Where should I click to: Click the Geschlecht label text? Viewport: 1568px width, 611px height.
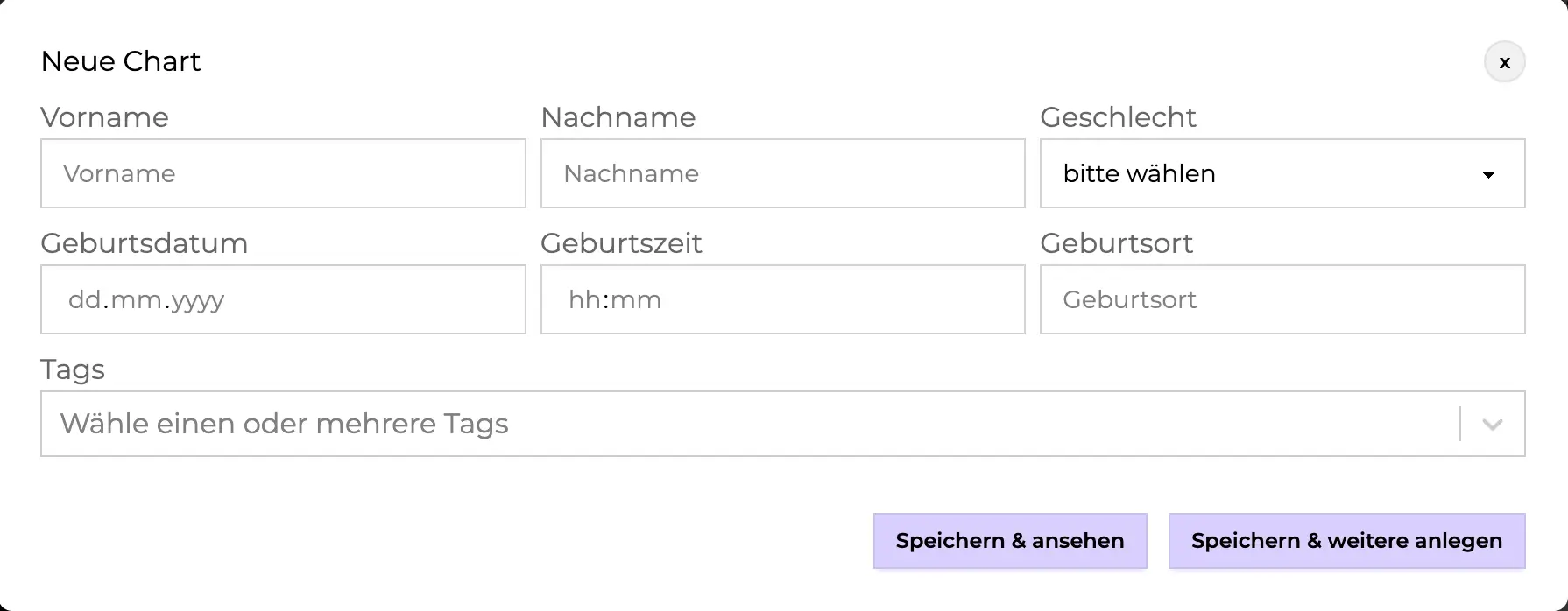(x=1118, y=117)
